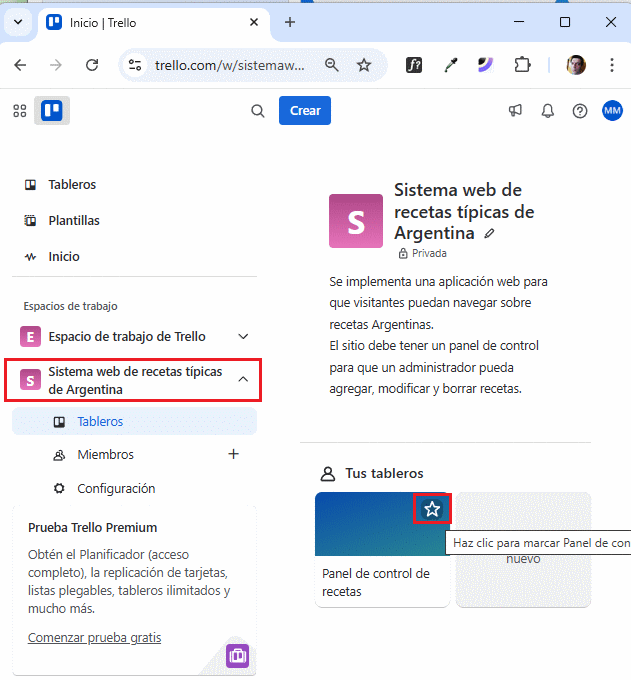Bookmark this page with the browser star
Screen dimensions: 631x680
[x=364, y=65]
